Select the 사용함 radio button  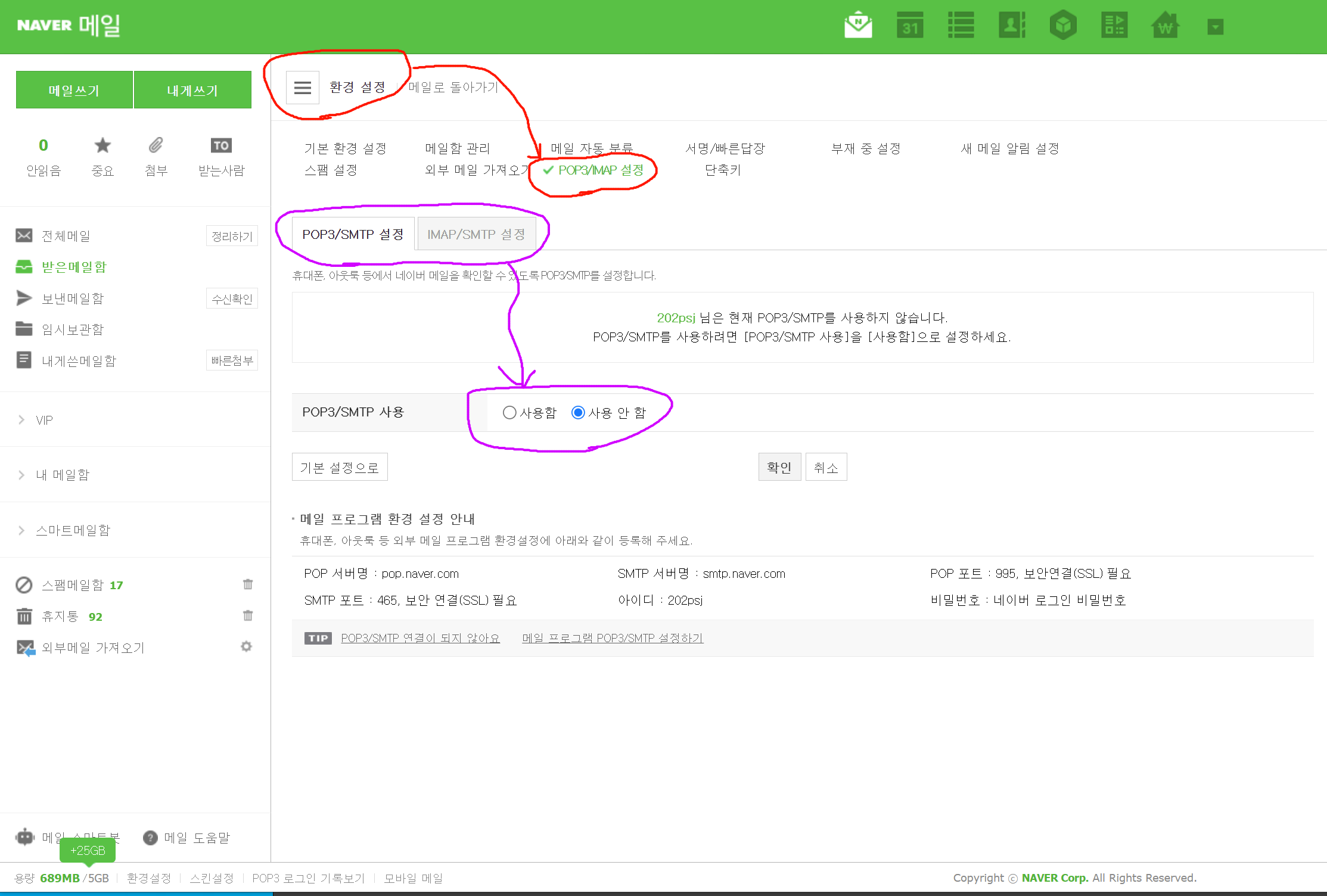[509, 412]
